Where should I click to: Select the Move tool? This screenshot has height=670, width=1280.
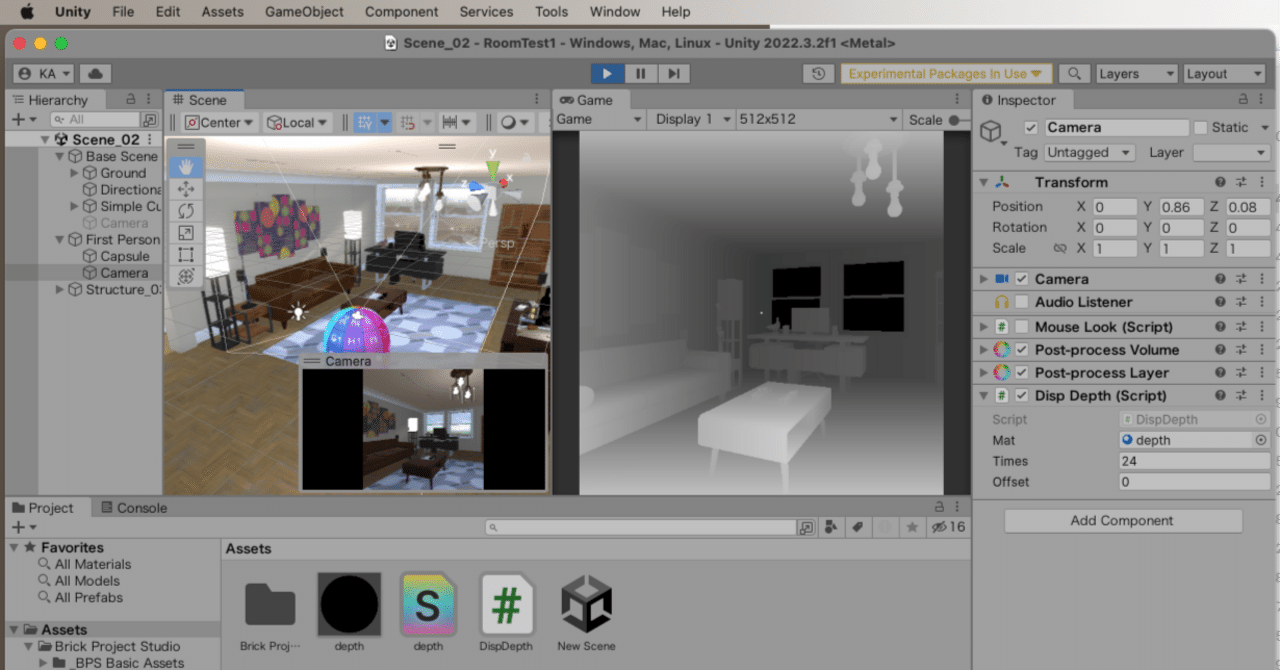click(186, 188)
